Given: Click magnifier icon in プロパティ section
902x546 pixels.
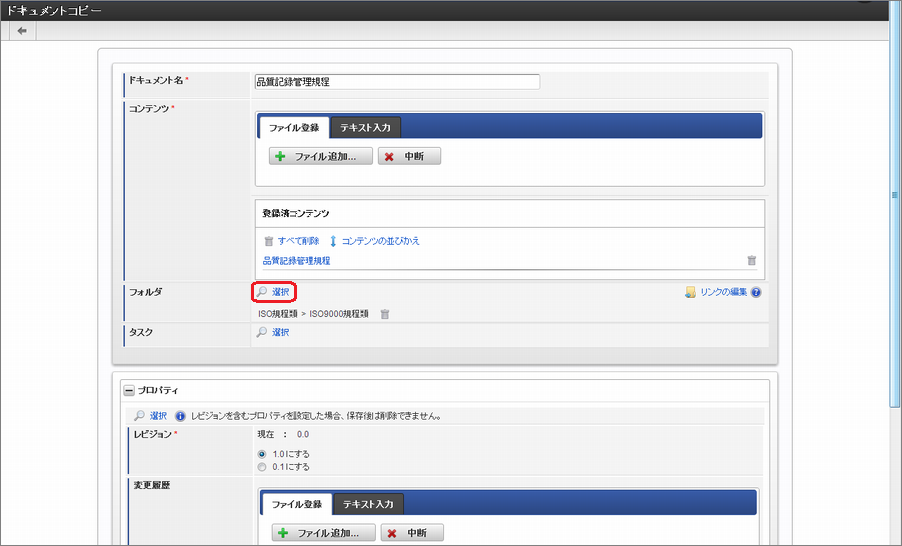Looking at the screenshot, I should 139,416.
